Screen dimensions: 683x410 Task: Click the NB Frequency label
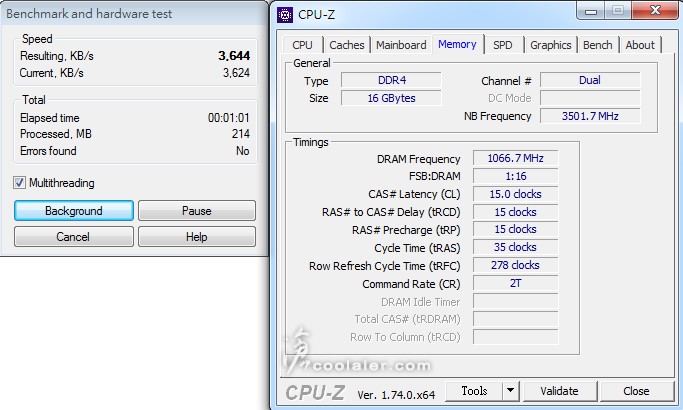point(497,116)
